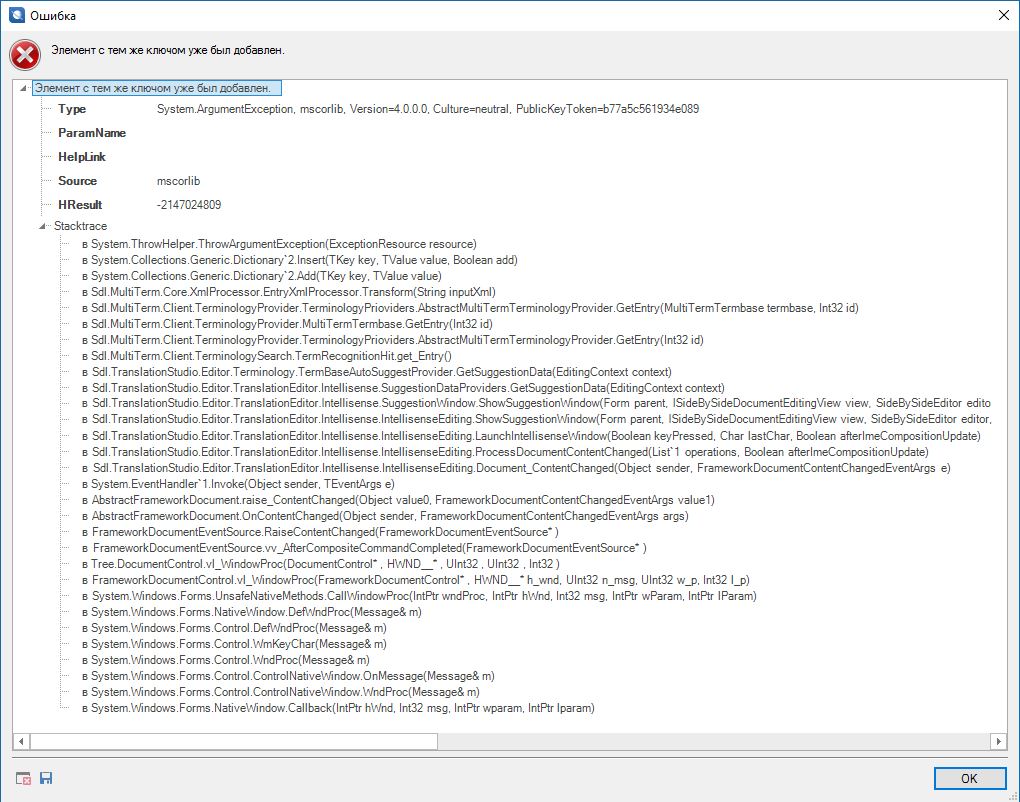Select EntryXmlProcessor.Transform stack line
Viewport: 1020px width, 802px height.
click(x=289, y=292)
